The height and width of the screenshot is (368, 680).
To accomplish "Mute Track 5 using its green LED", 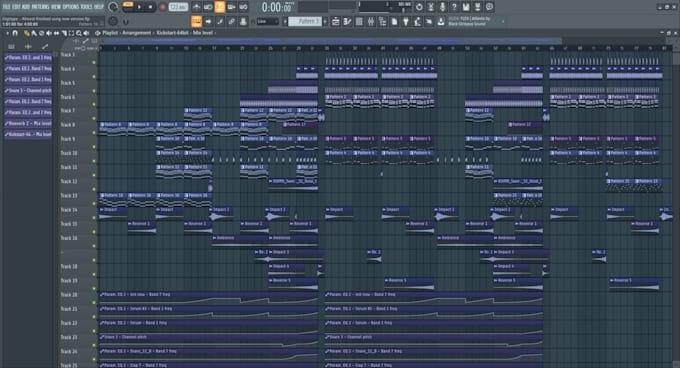I will click(x=94, y=91).
